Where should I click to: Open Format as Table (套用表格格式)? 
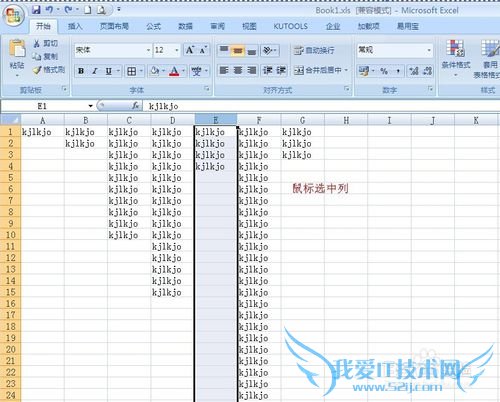(x=488, y=59)
